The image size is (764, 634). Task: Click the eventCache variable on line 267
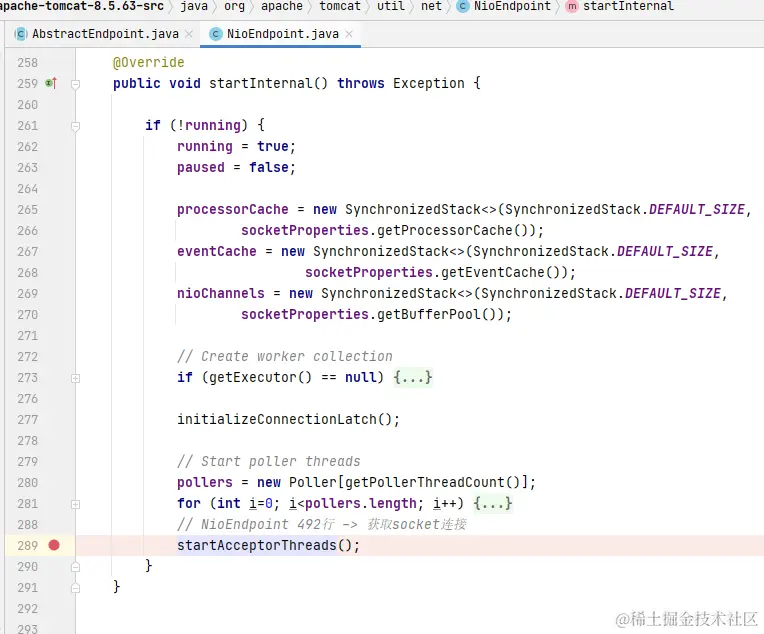216,251
